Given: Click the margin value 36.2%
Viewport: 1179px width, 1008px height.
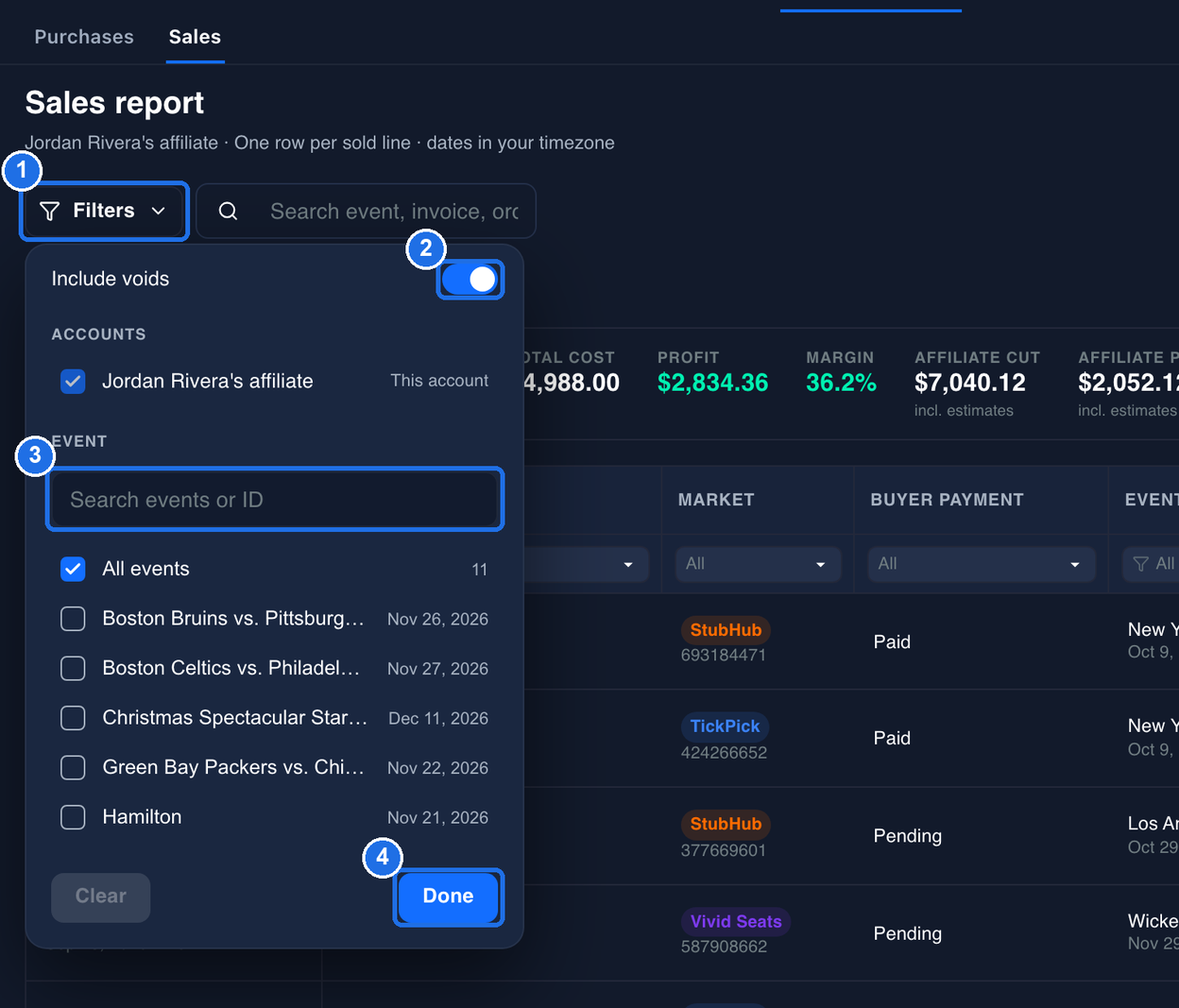Looking at the screenshot, I should 841,383.
